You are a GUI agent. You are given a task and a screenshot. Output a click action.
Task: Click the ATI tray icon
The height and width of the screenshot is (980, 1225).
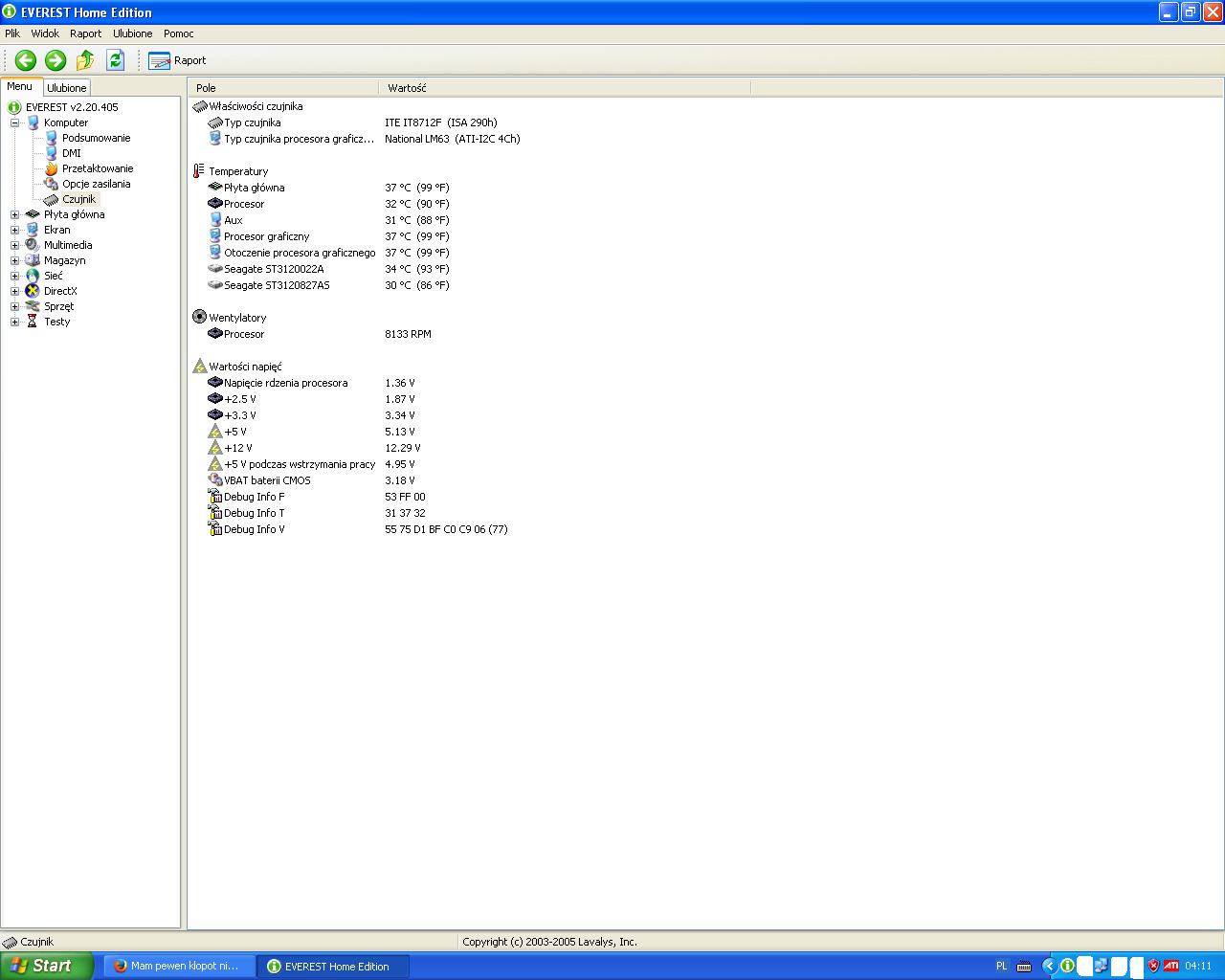click(x=1170, y=966)
